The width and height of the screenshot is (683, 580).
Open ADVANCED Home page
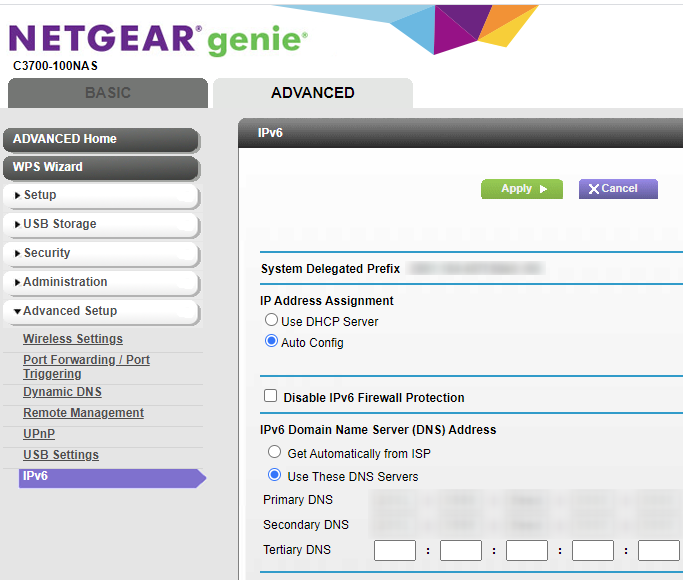coord(100,139)
